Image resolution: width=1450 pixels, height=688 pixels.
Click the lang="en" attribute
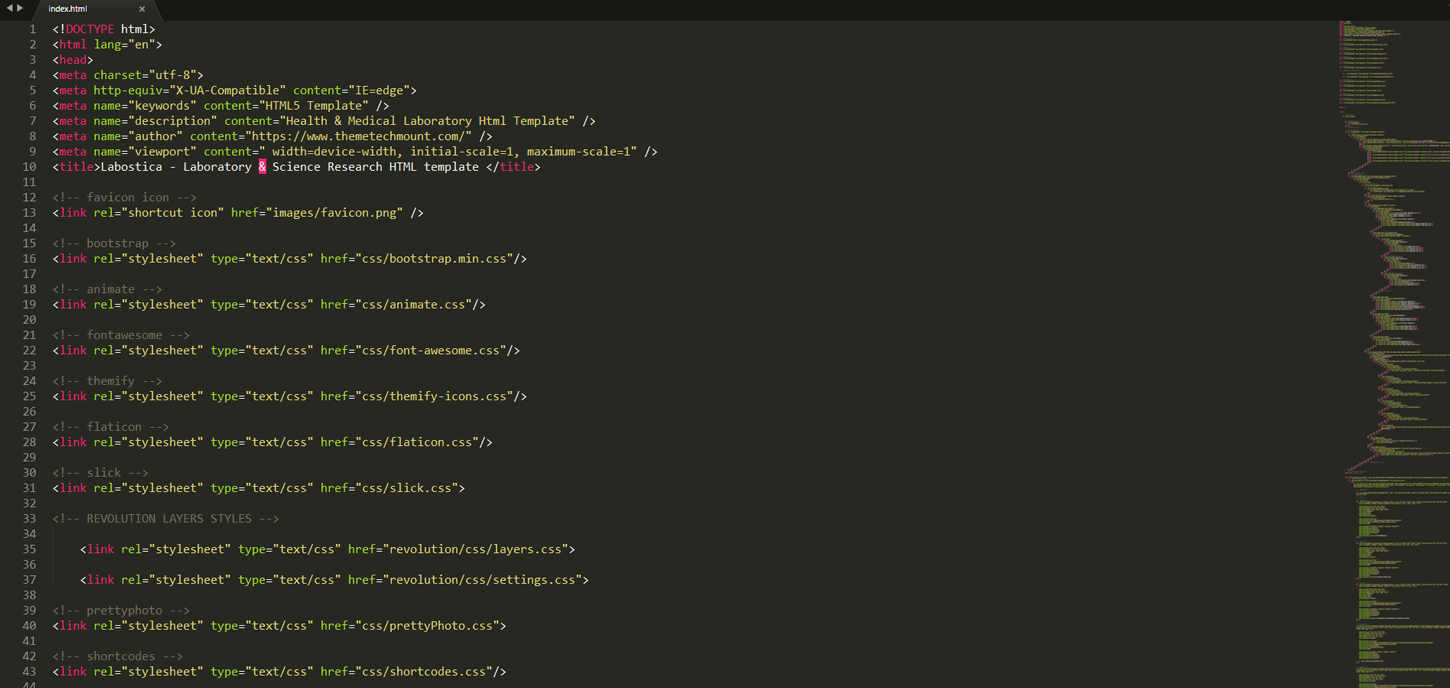[x=124, y=44]
